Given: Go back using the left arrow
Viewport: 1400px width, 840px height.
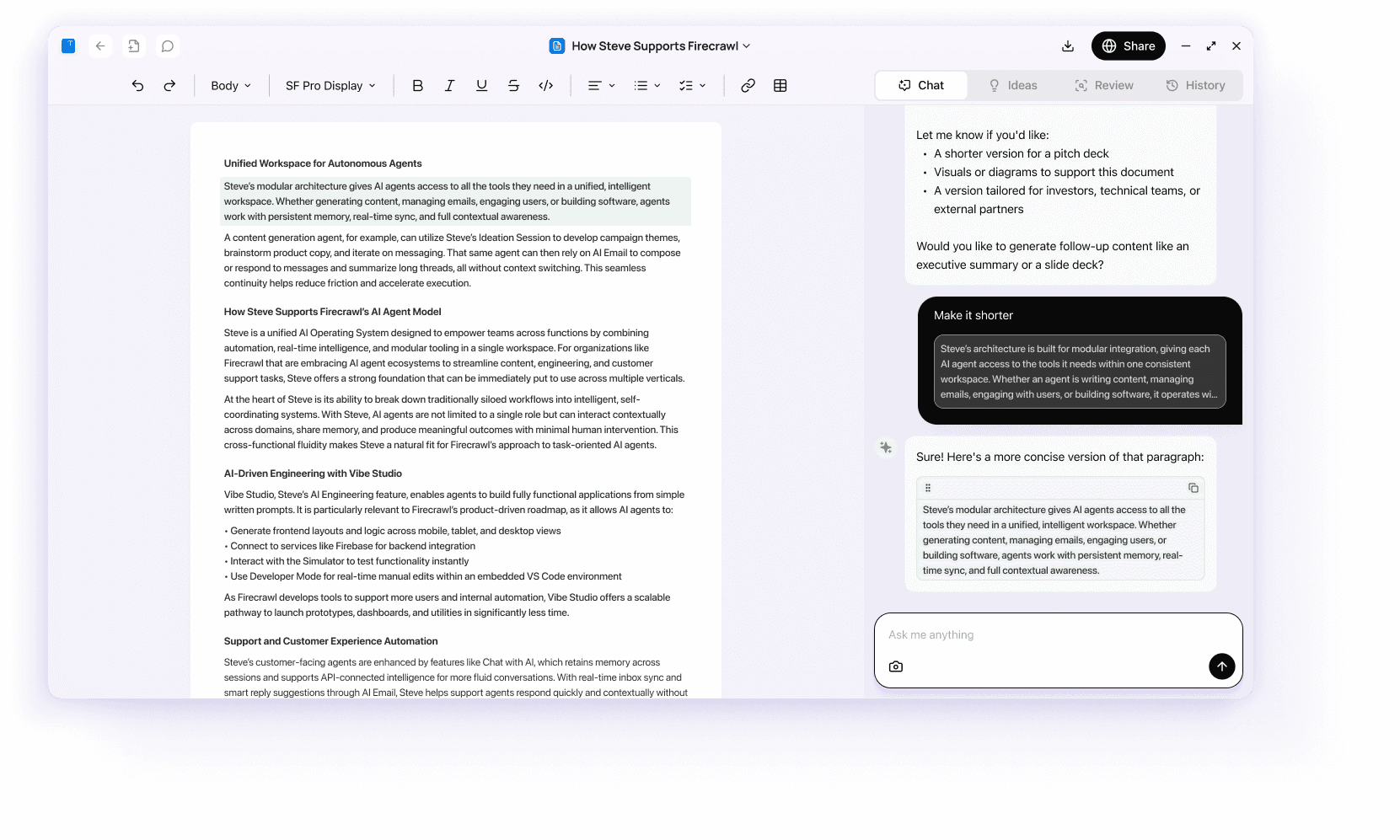Looking at the screenshot, I should [100, 46].
